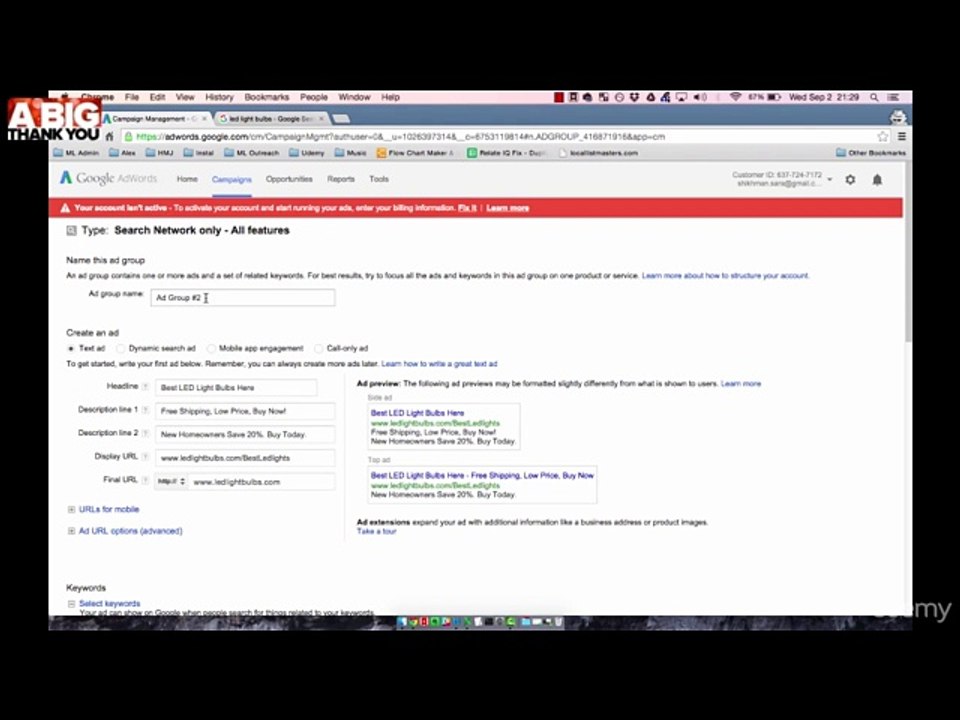The height and width of the screenshot is (720, 960).
Task: Click the help icon beside Headline
Action: (x=146, y=387)
